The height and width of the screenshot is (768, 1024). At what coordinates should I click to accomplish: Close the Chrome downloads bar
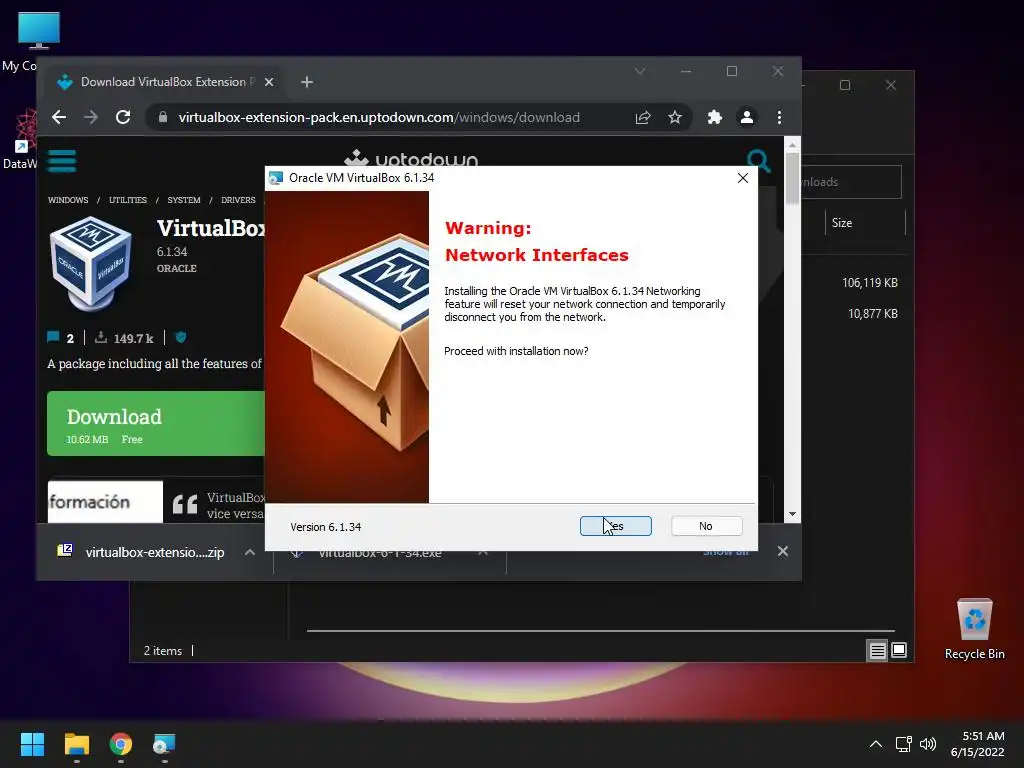pyautogui.click(x=782, y=551)
